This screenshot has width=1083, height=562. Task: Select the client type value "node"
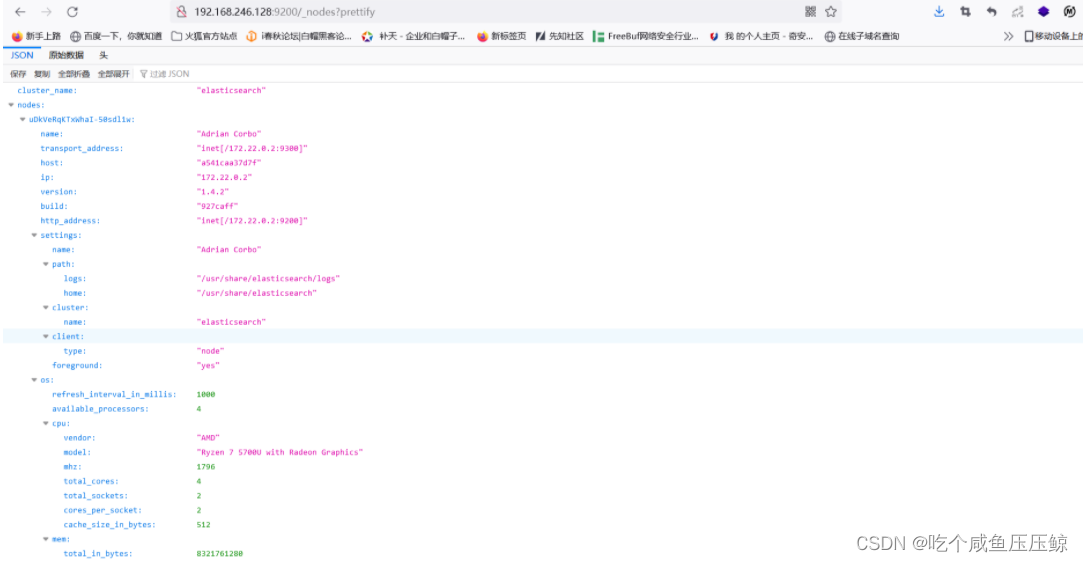tap(211, 351)
